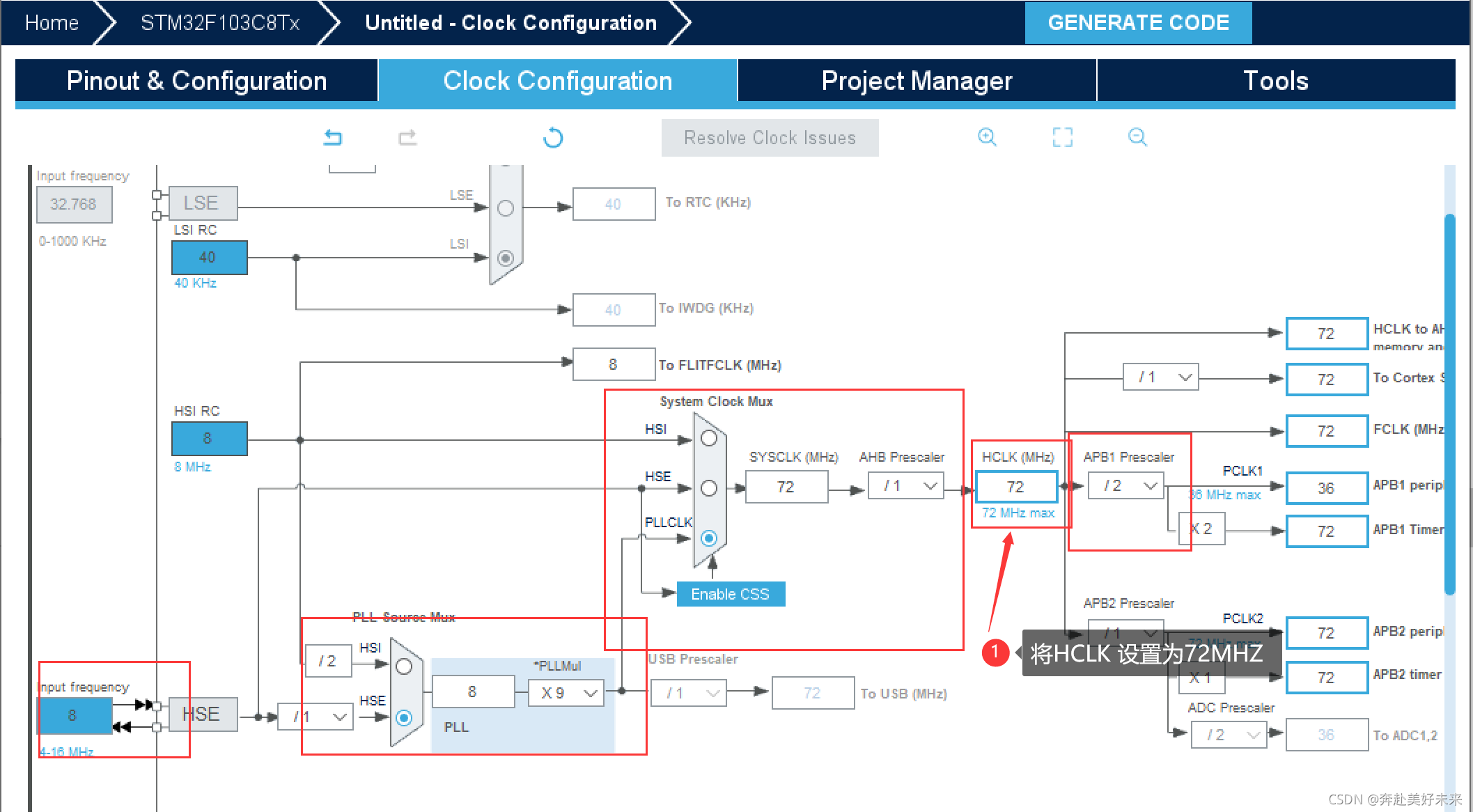Click the HSI /2 divider box
The image size is (1473, 812).
coord(329,661)
